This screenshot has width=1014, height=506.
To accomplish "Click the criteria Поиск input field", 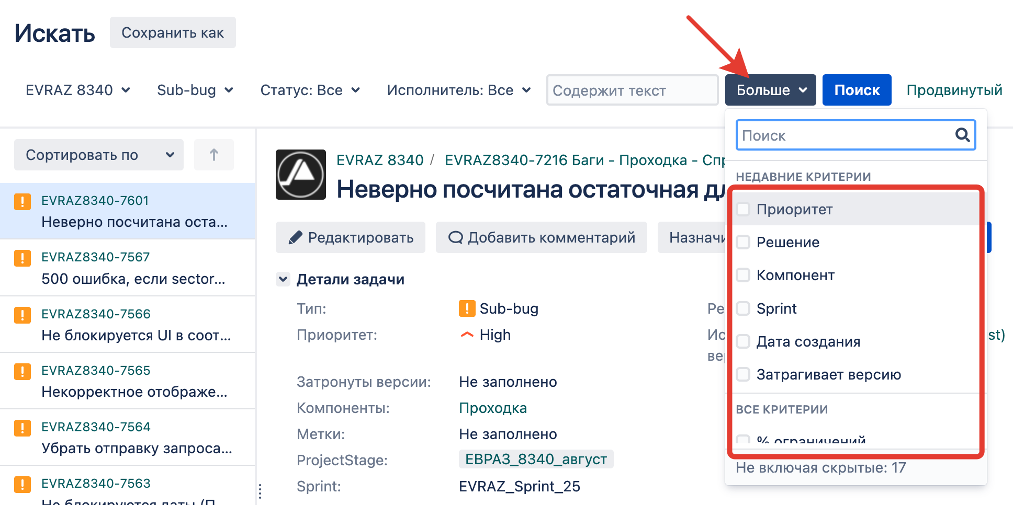I will (x=856, y=135).
